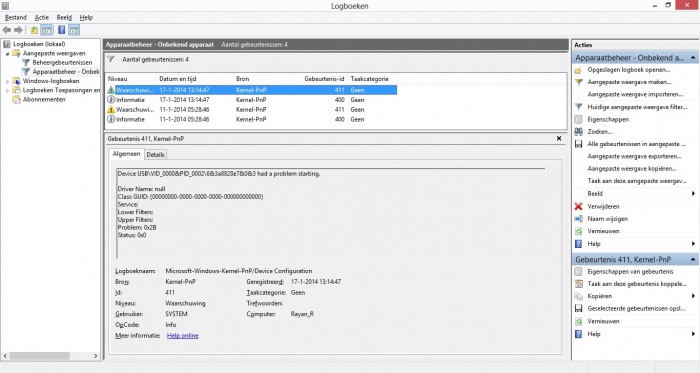Switch to the Details tab
700x373 pixels.
click(x=155, y=154)
